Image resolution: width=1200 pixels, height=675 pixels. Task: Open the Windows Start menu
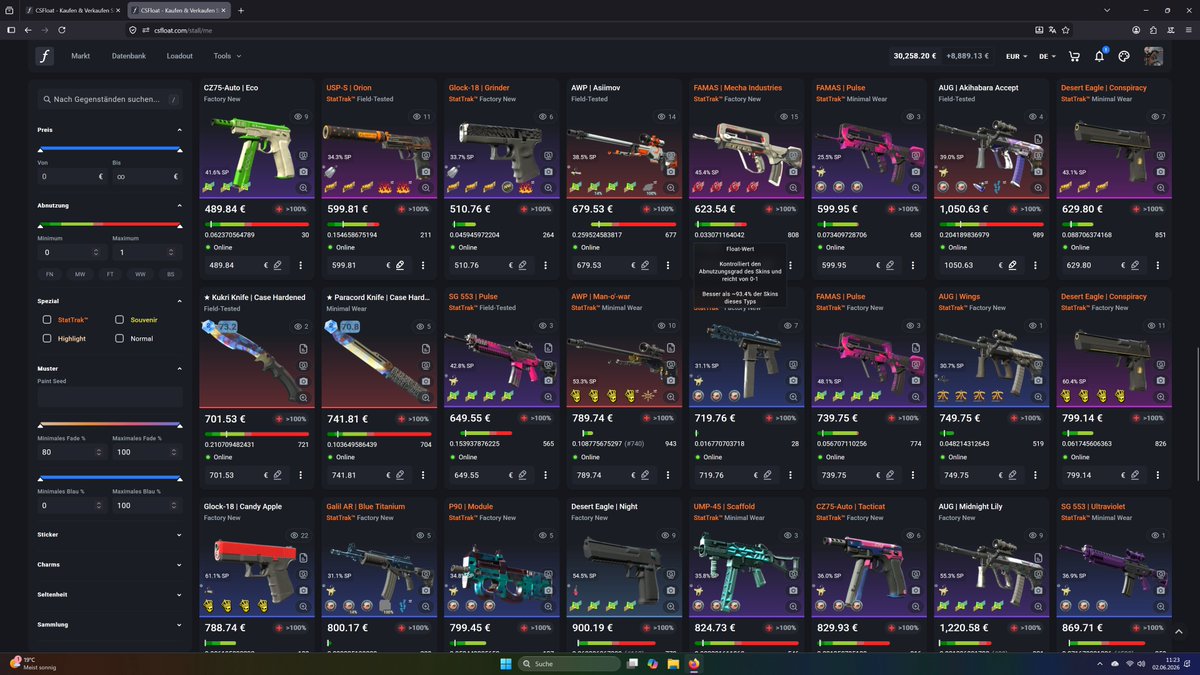[506, 663]
